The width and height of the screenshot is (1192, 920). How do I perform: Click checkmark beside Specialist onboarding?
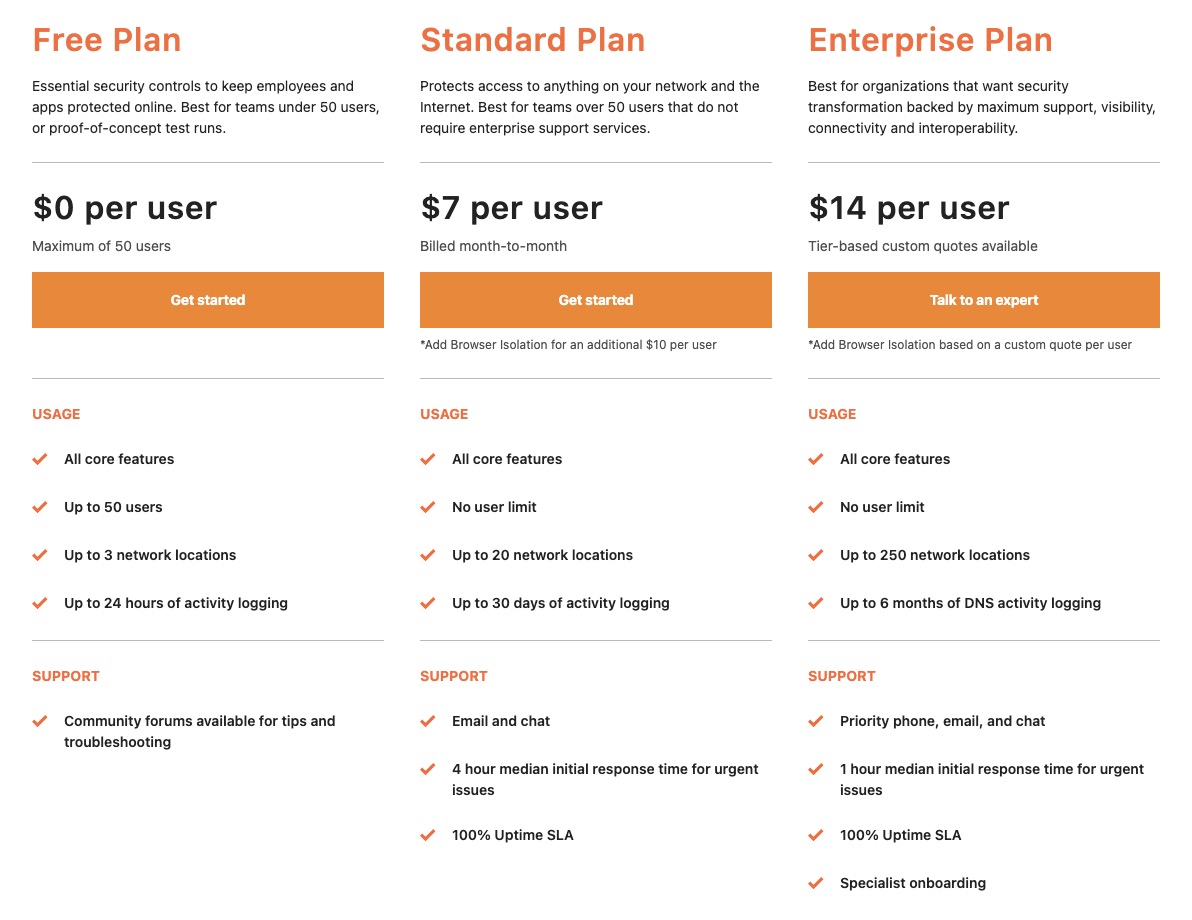pos(816,883)
